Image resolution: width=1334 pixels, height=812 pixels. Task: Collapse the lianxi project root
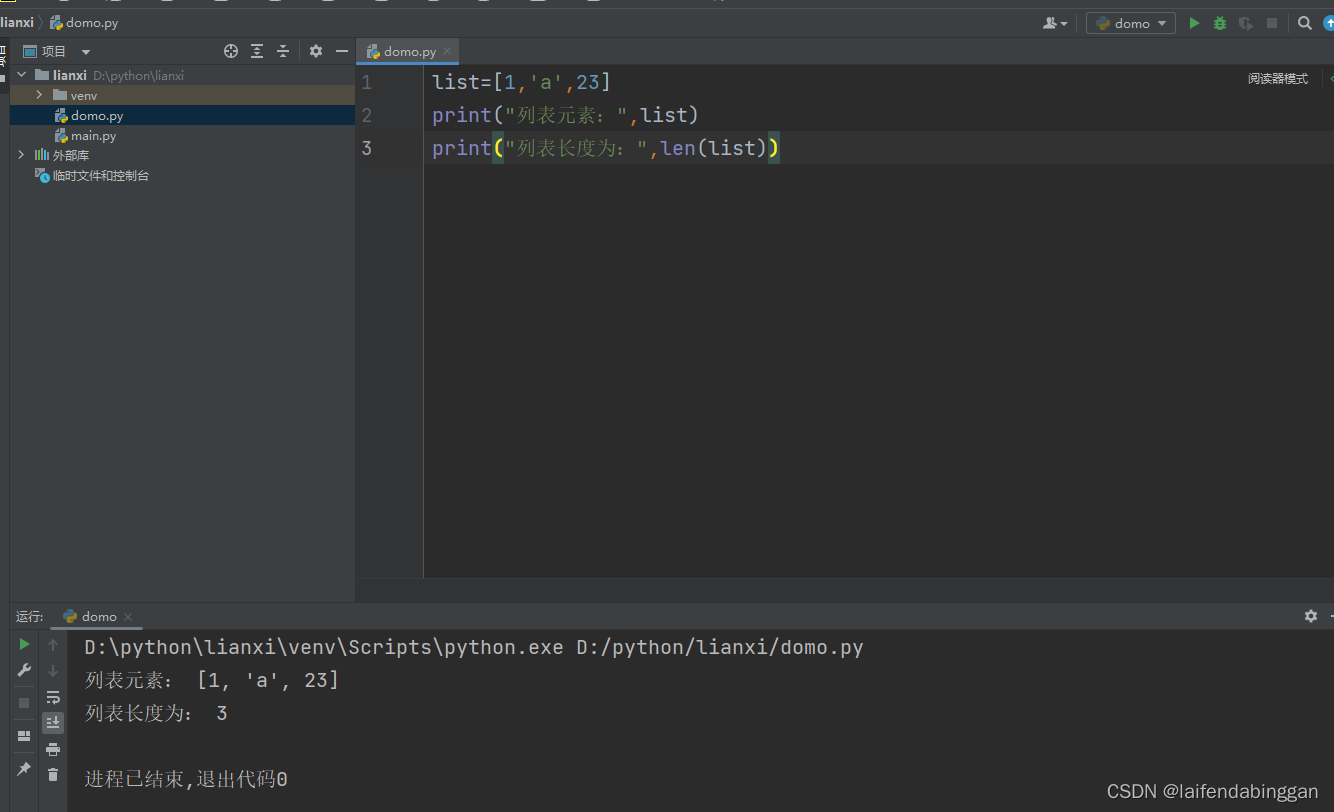[x=21, y=75]
